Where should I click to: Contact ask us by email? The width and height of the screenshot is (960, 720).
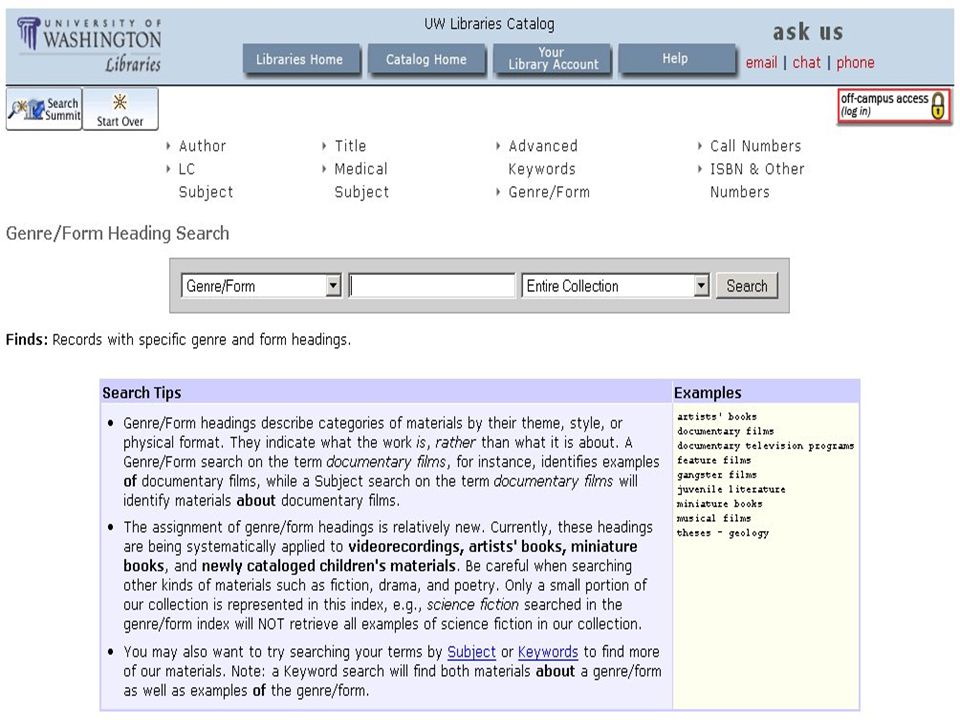(x=761, y=62)
